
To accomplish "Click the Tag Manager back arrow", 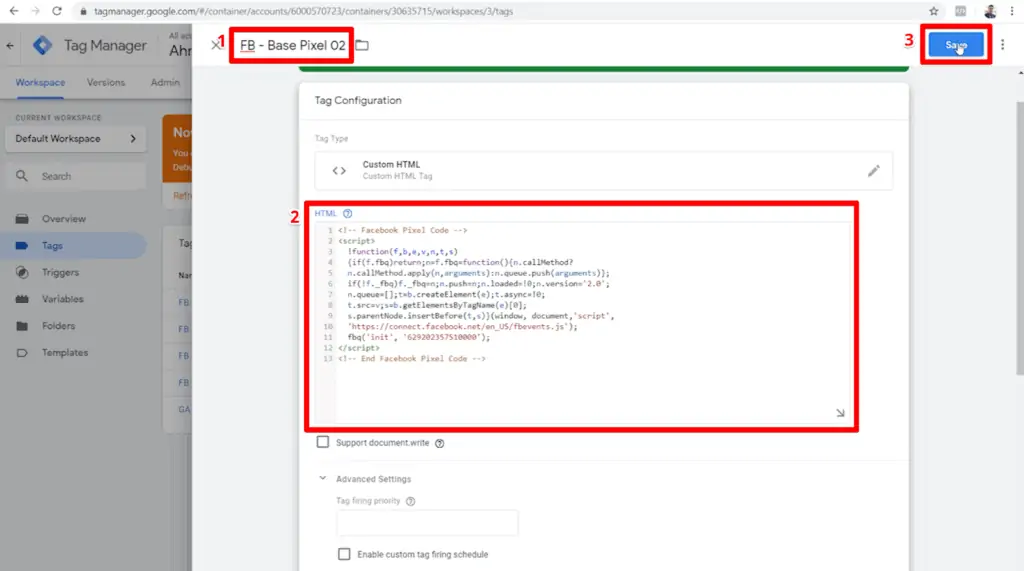I will tap(10, 46).
